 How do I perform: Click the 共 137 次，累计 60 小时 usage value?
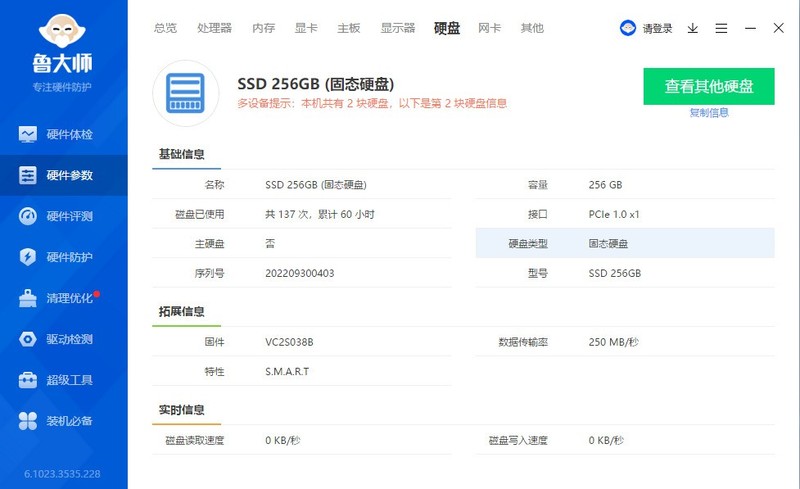point(320,214)
